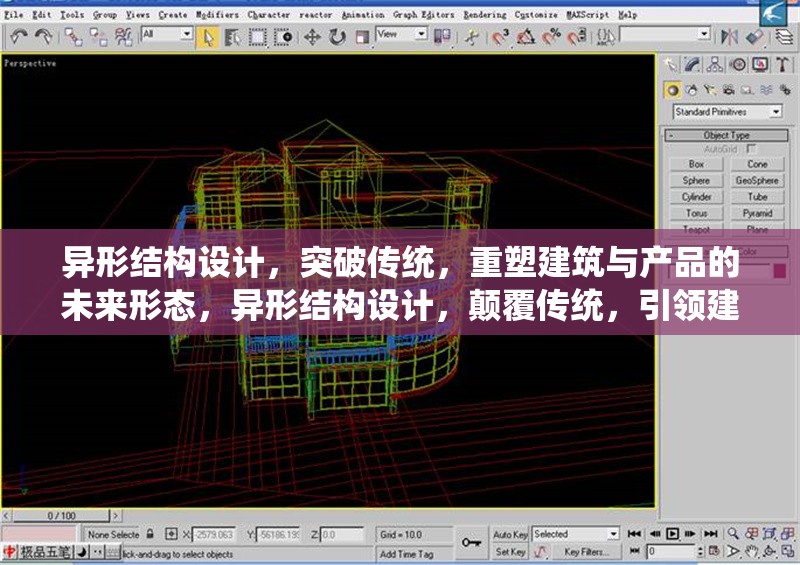Switch to the Modify panel tab

coord(692,64)
